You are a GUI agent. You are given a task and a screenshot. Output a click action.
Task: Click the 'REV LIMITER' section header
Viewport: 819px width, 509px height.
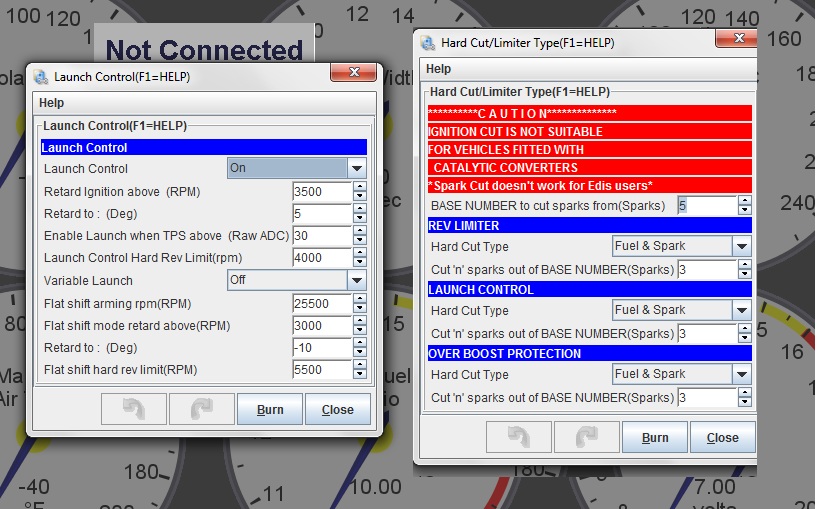[590, 225]
